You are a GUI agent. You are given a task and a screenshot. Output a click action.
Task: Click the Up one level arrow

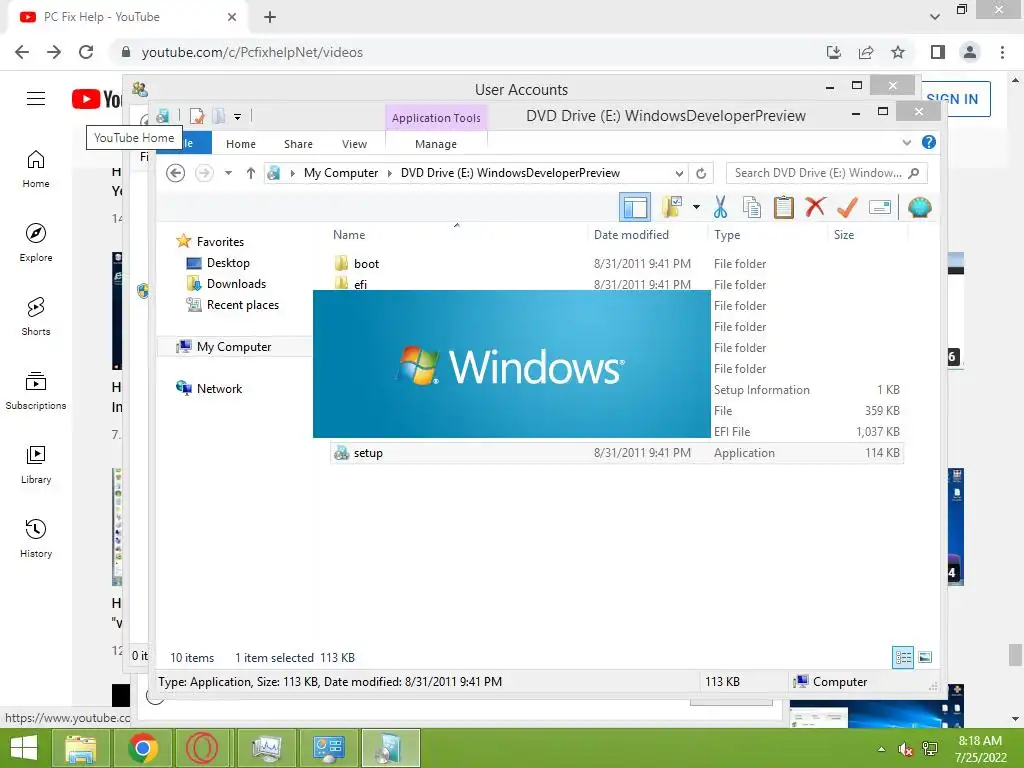click(251, 173)
